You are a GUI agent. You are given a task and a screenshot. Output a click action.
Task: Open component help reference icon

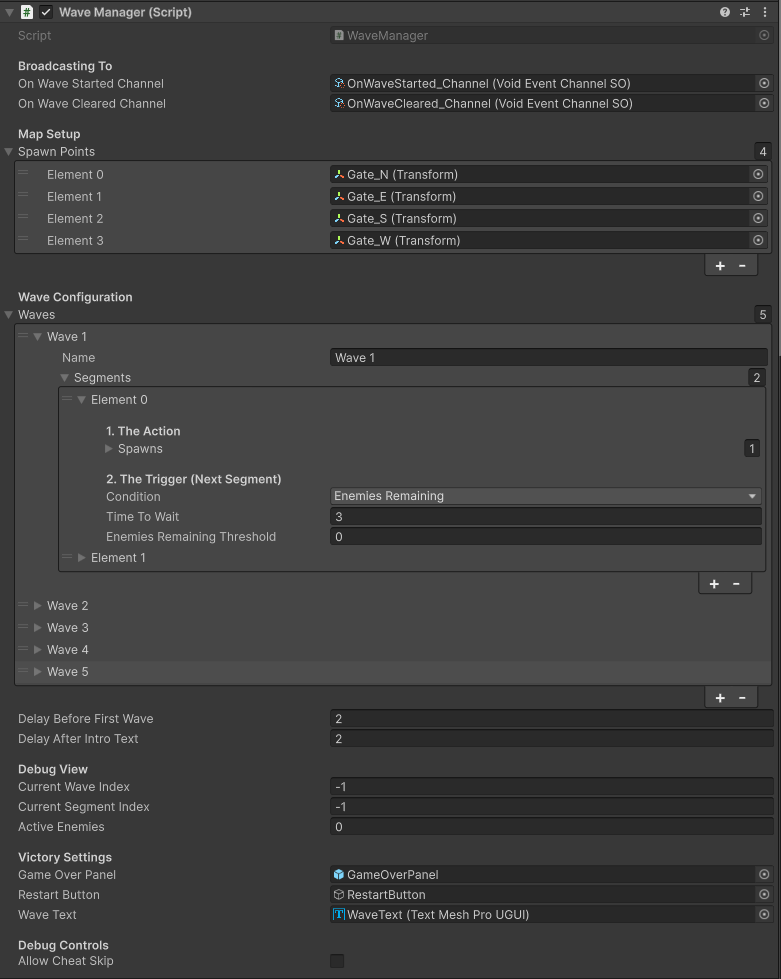[724, 12]
